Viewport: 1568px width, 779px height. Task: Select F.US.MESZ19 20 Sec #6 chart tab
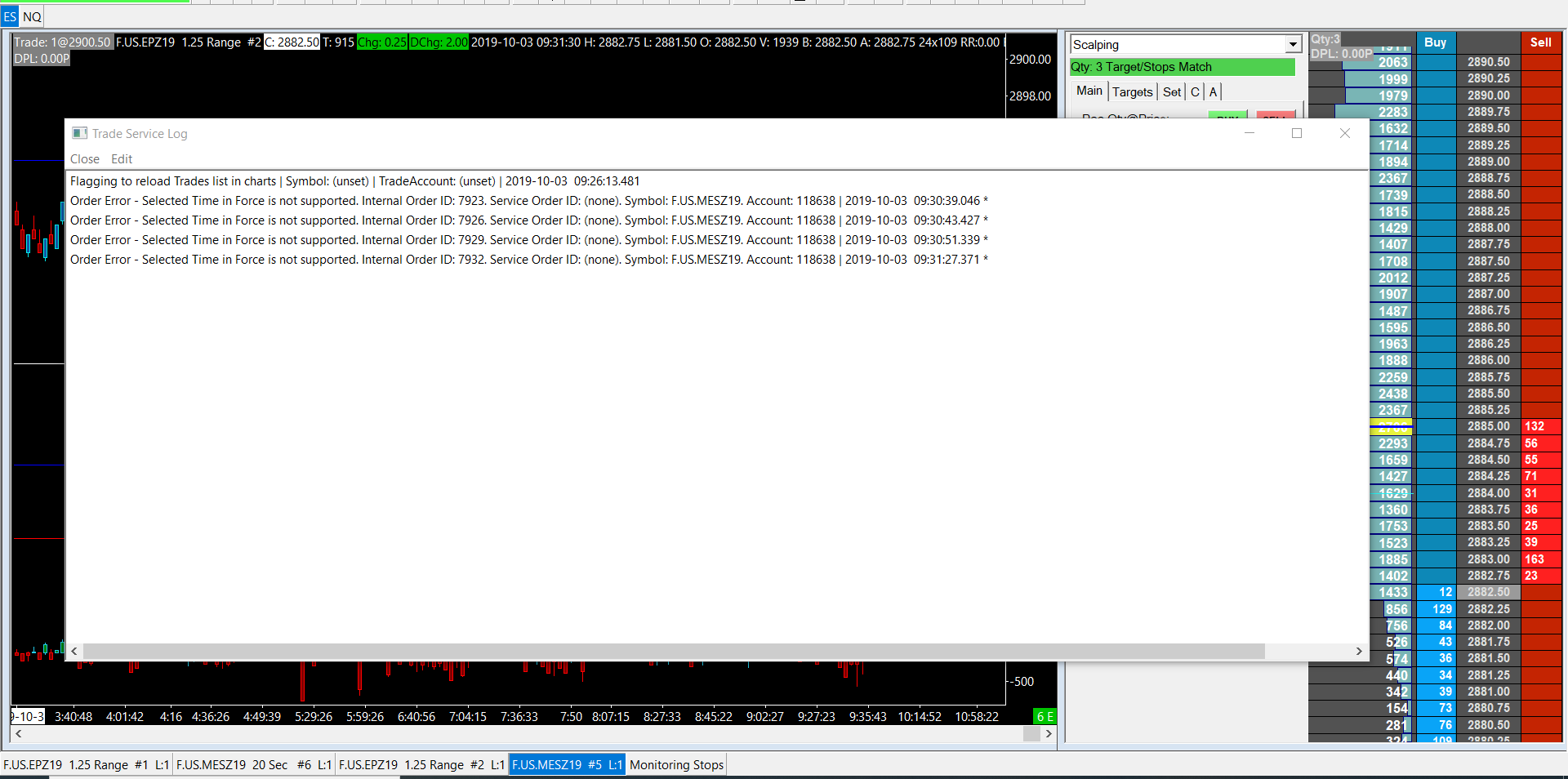point(254,765)
